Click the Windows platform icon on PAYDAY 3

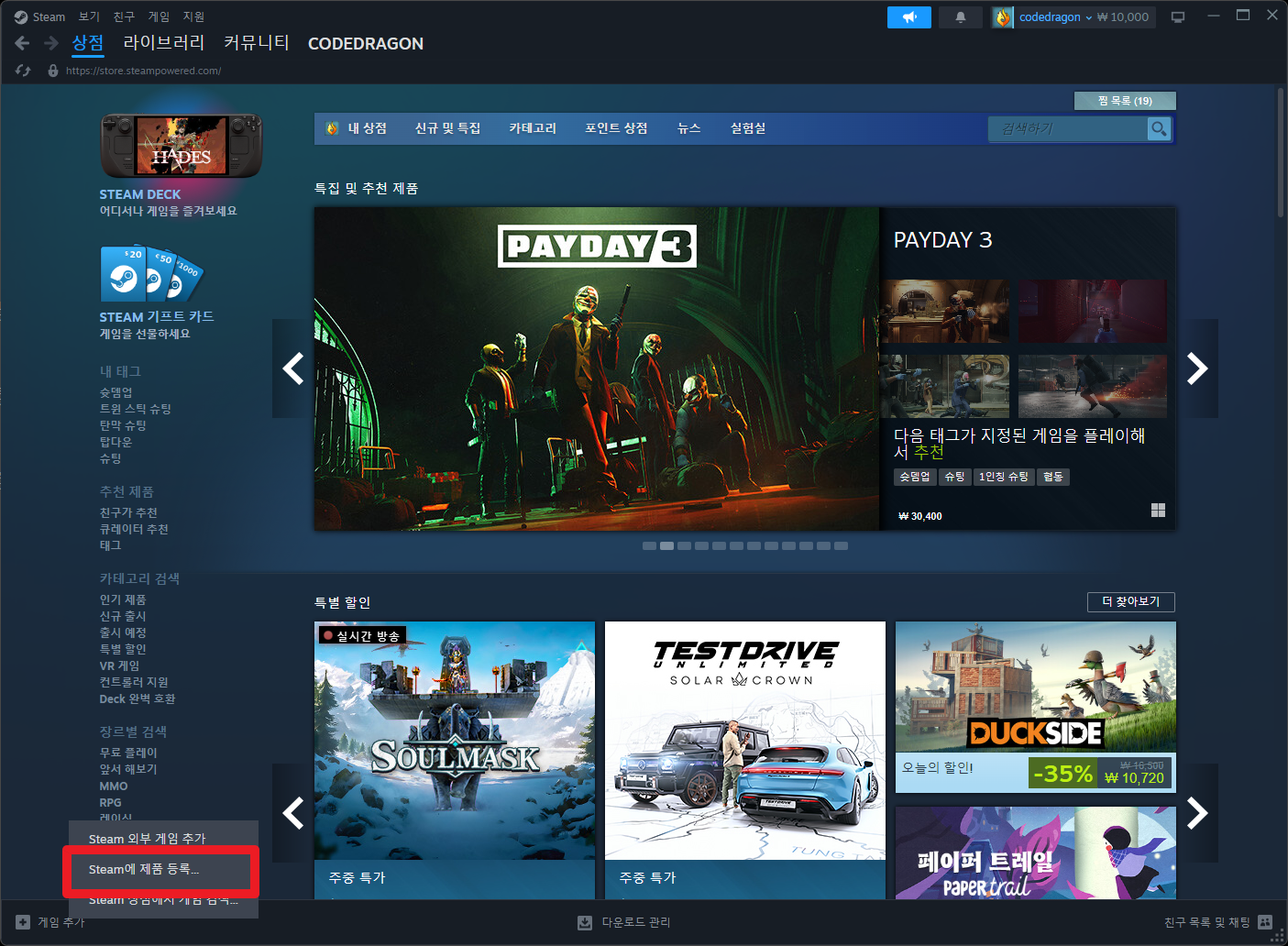point(1158,511)
